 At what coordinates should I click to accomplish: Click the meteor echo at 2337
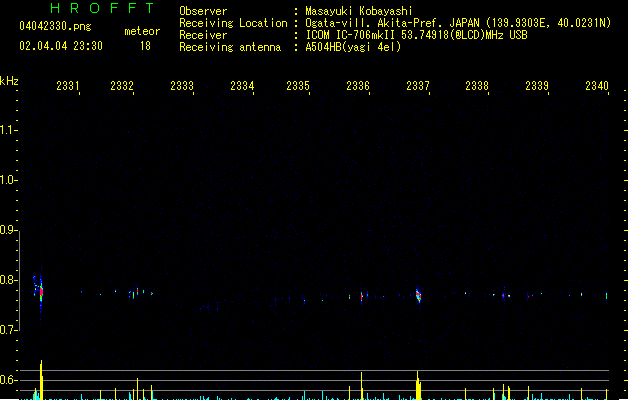point(418,296)
